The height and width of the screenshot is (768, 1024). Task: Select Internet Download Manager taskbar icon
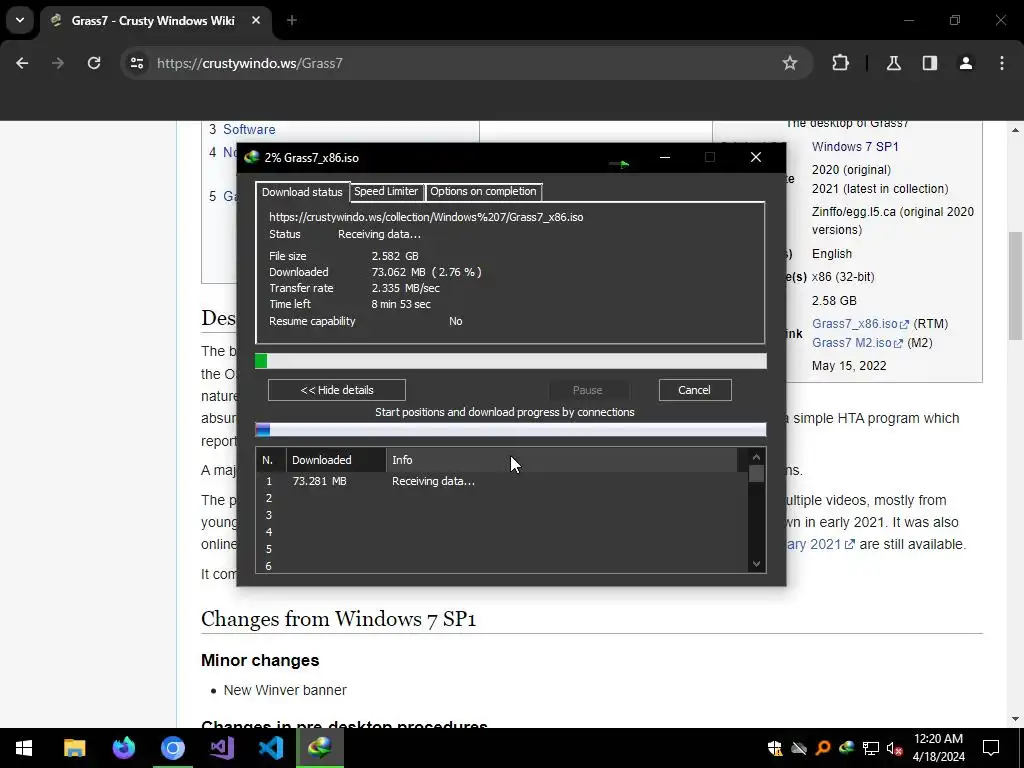pyautogui.click(x=320, y=748)
